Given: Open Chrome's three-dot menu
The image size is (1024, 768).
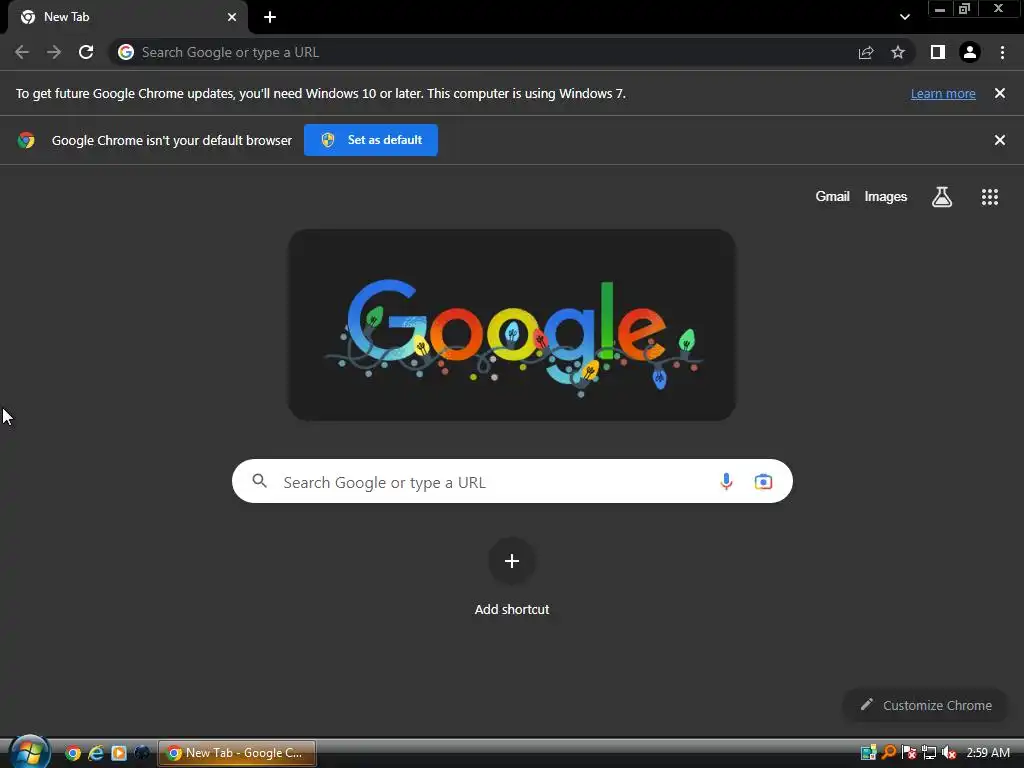Looking at the screenshot, I should [1002, 52].
